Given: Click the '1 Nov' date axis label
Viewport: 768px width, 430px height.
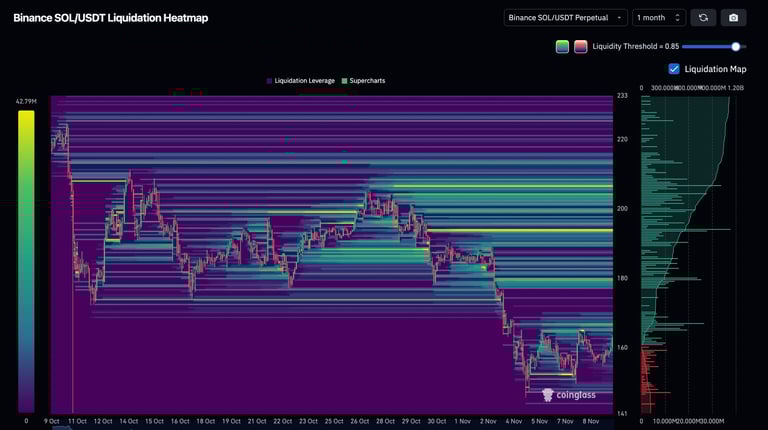Looking at the screenshot, I should [x=462, y=421].
